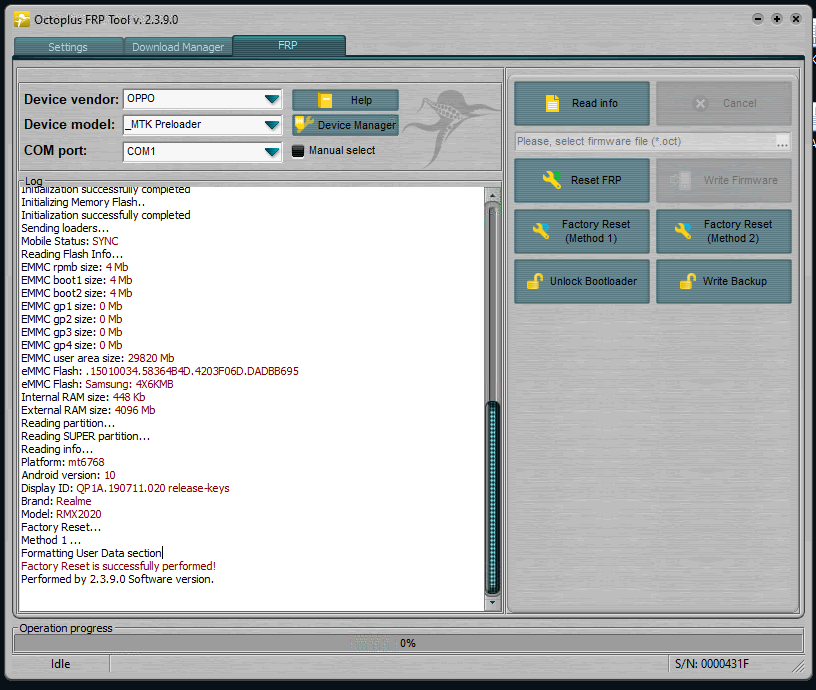
Task: Enable the Manual select checkbox
Action: pyautogui.click(x=298, y=151)
